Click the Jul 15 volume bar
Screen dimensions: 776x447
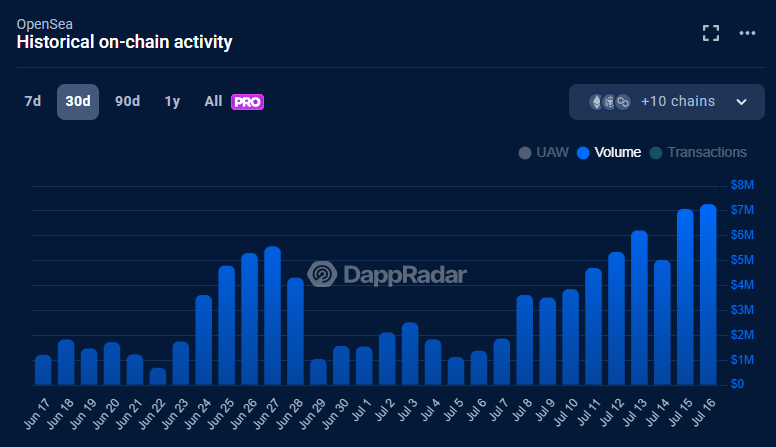point(685,297)
